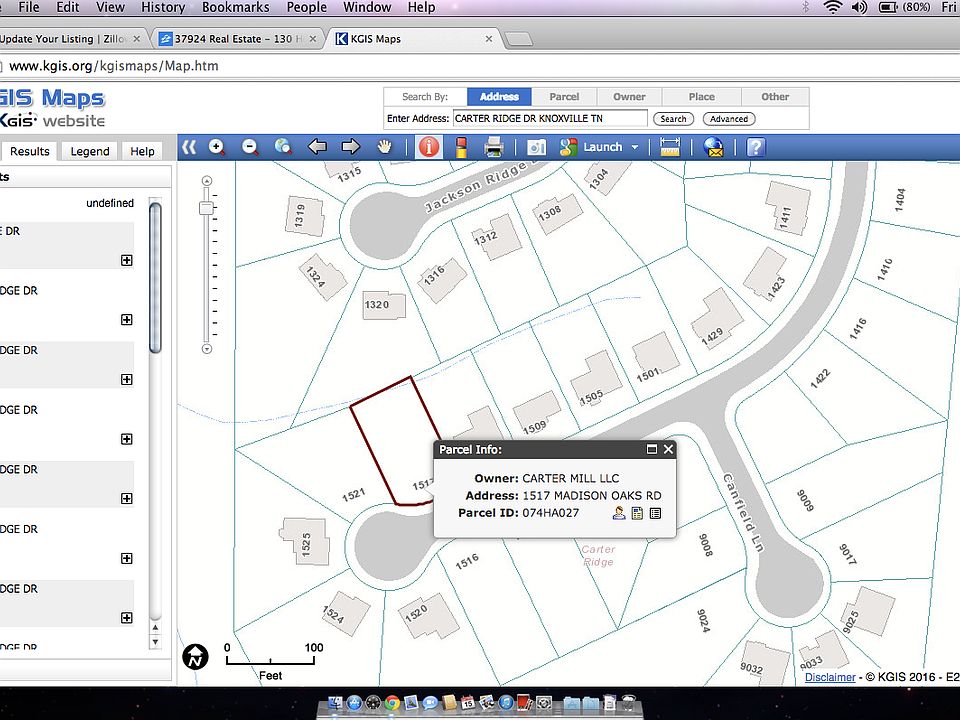Click the owner person icon in Parcel Info
Viewport: 960px width, 720px height.
point(619,513)
